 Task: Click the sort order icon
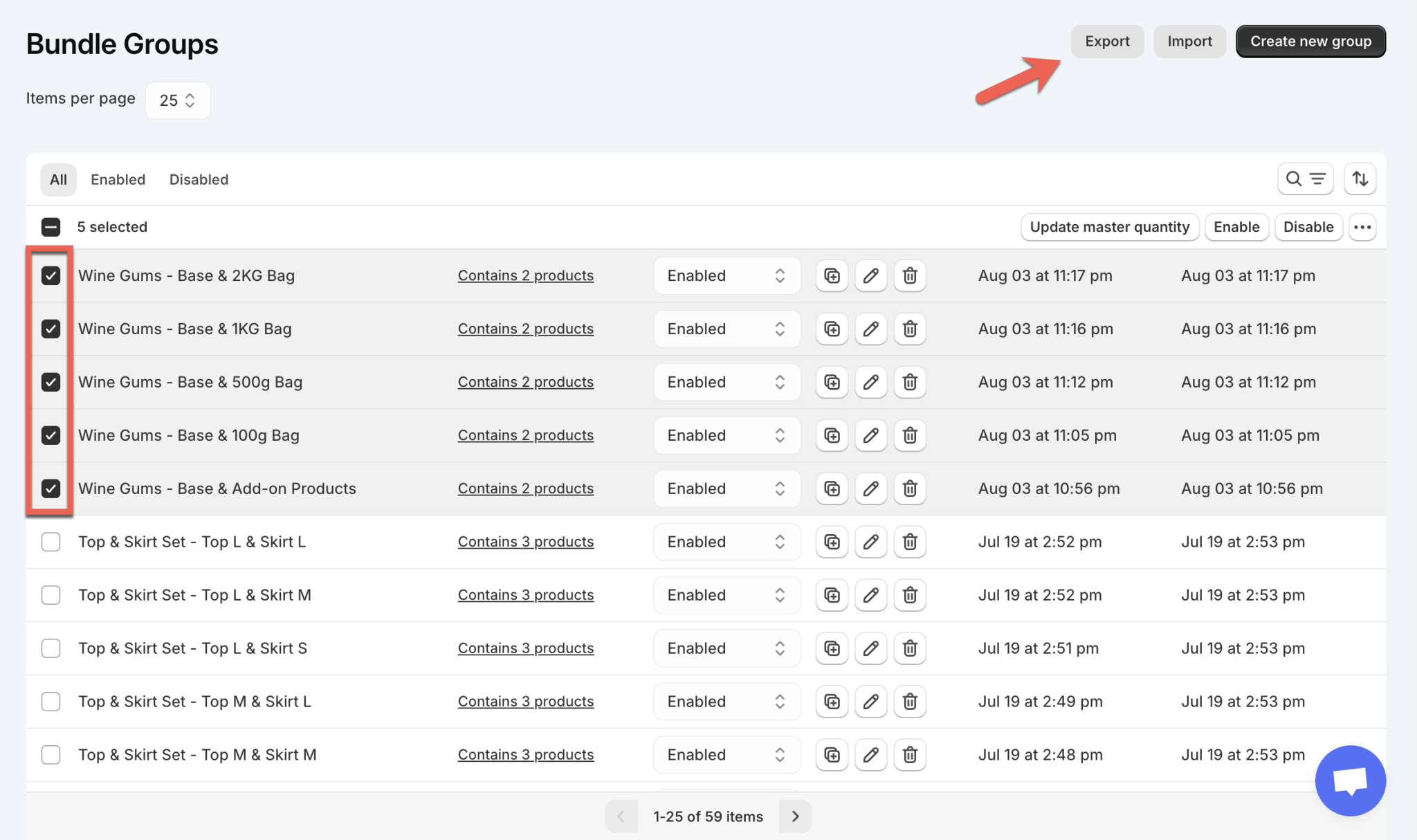click(x=1360, y=179)
